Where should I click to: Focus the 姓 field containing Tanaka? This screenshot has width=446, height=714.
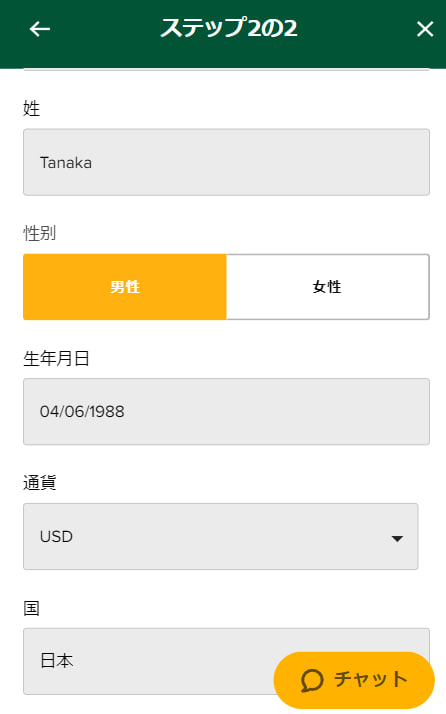(x=226, y=162)
